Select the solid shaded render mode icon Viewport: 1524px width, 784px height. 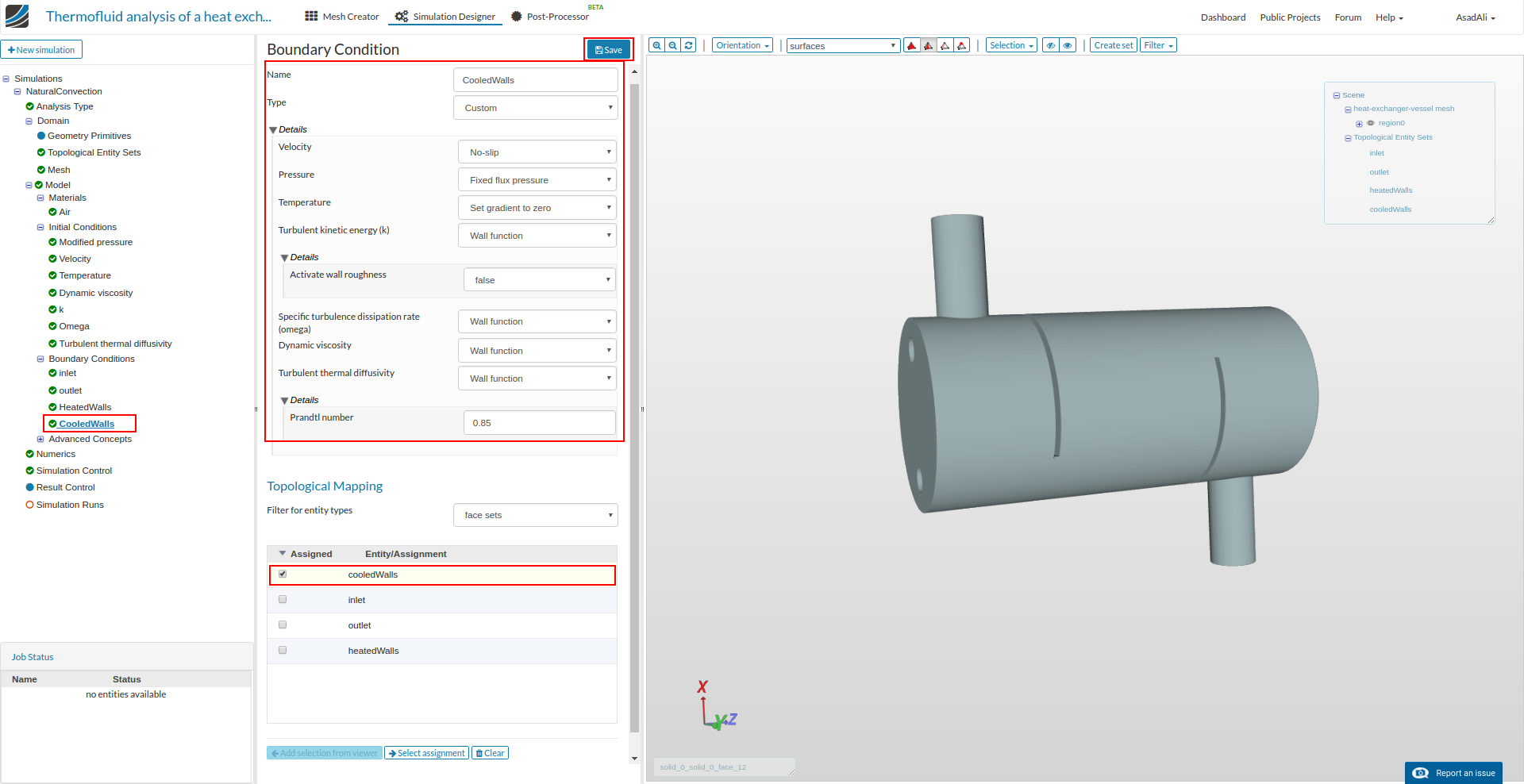tap(911, 45)
